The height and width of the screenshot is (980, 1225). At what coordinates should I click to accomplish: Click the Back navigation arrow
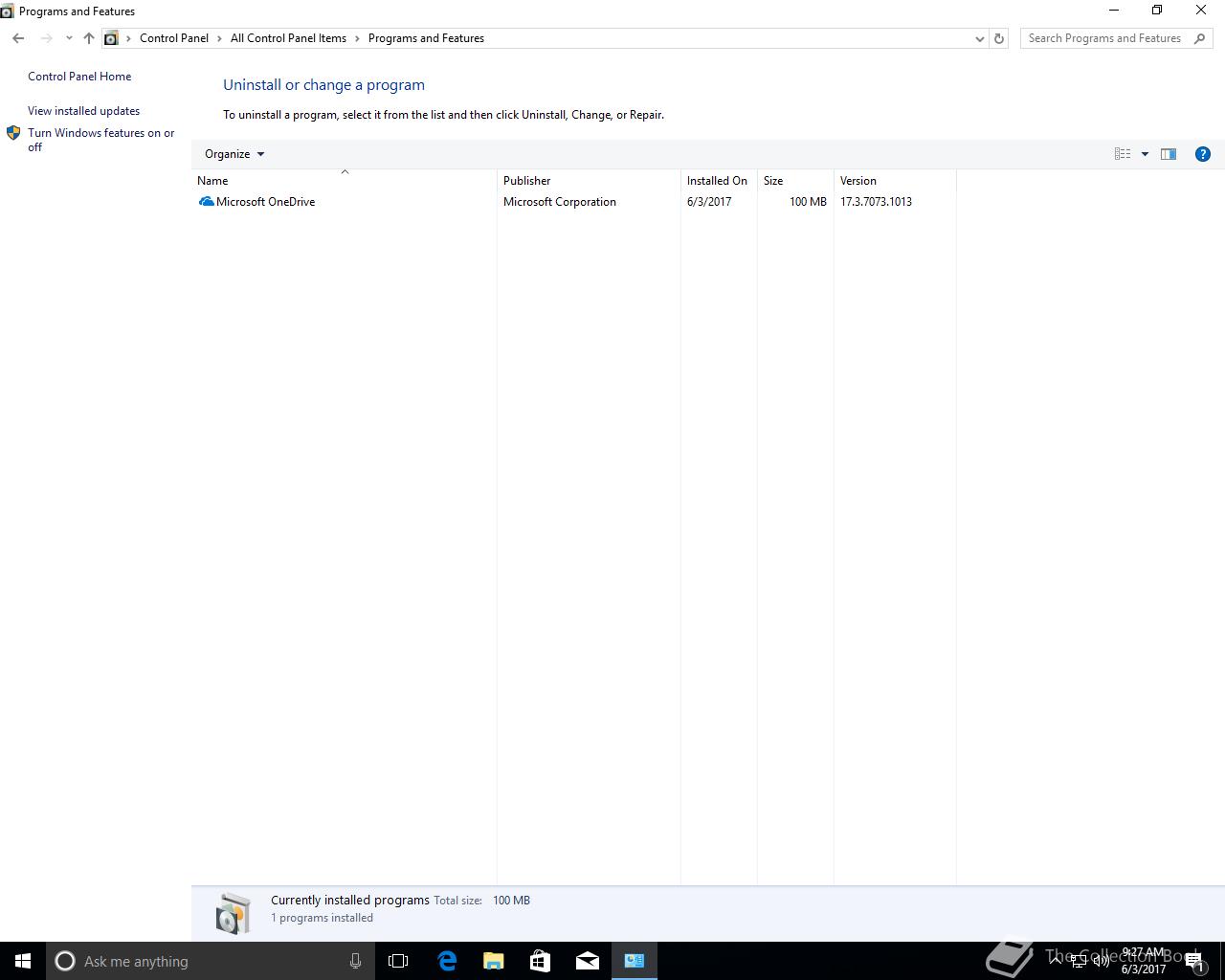pos(18,38)
